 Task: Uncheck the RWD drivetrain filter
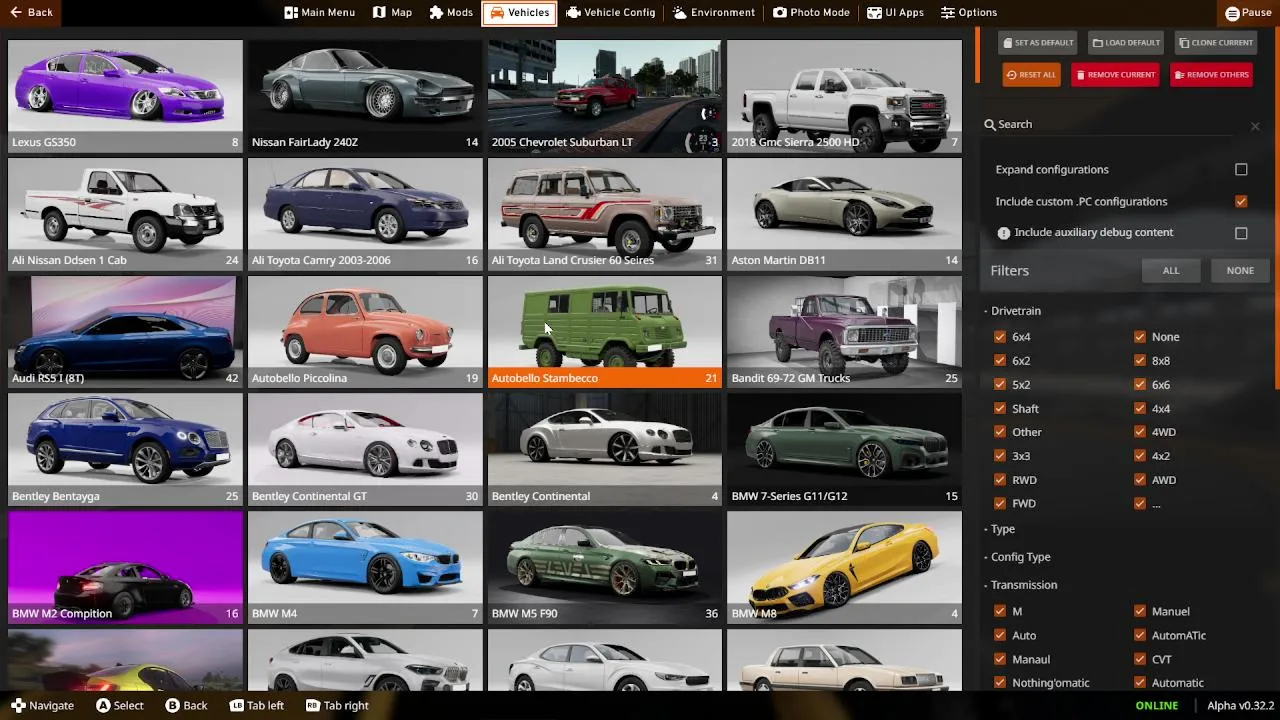pyautogui.click(x=1000, y=480)
